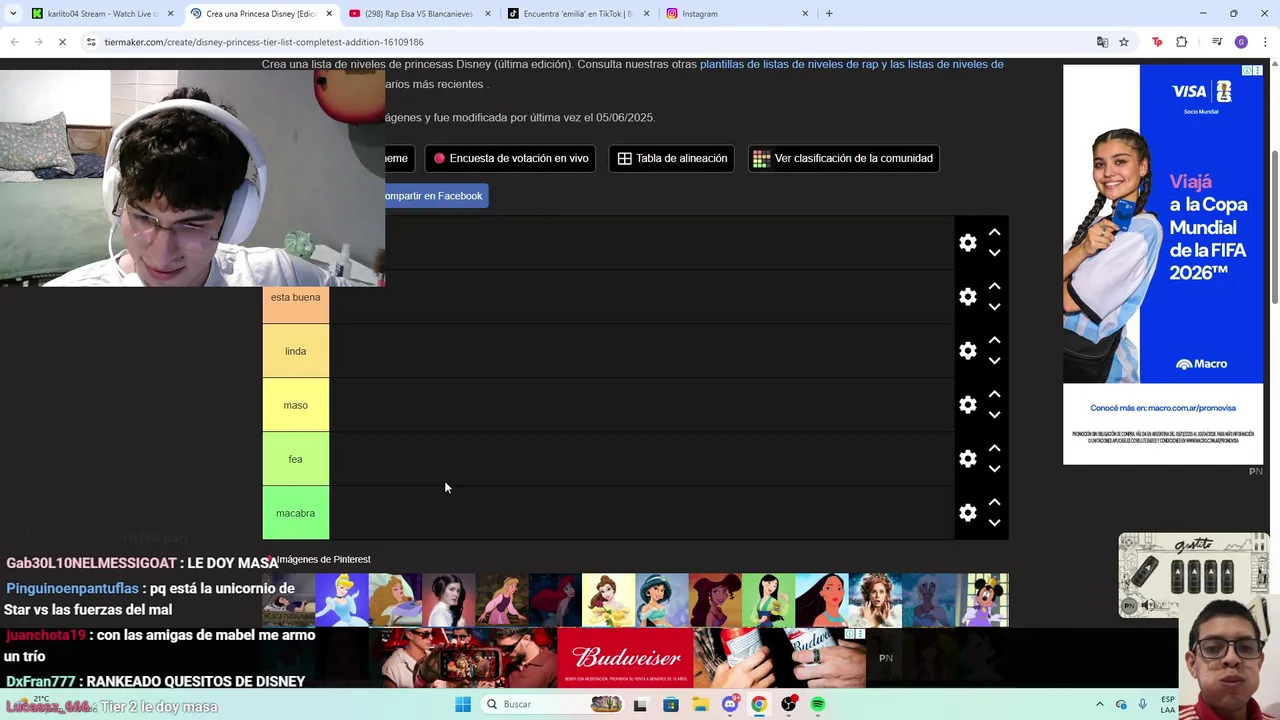Move 'maso' tier up with arrow
Viewport: 1280px width, 720px height.
[x=994, y=394]
